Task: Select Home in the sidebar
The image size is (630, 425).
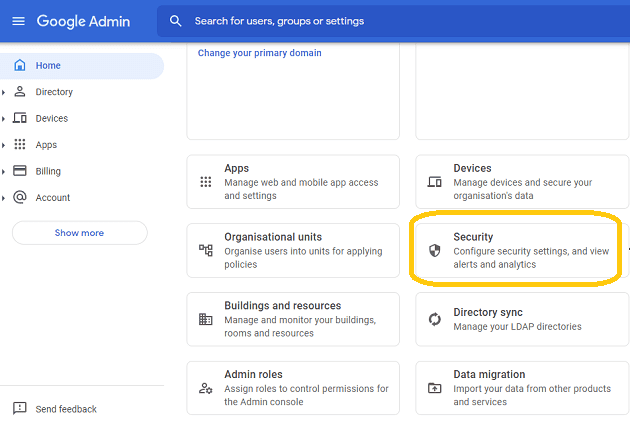Action: [x=82, y=65]
